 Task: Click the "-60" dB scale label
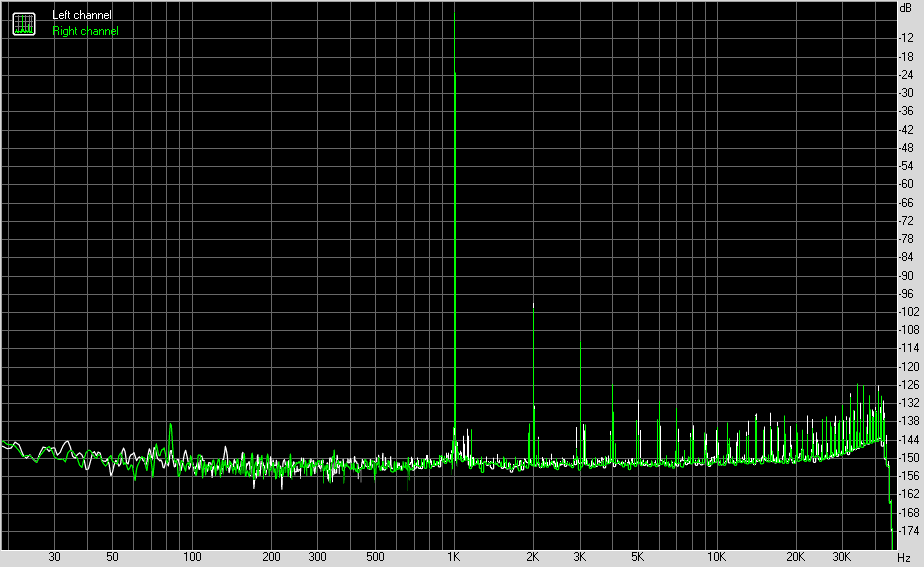click(906, 184)
